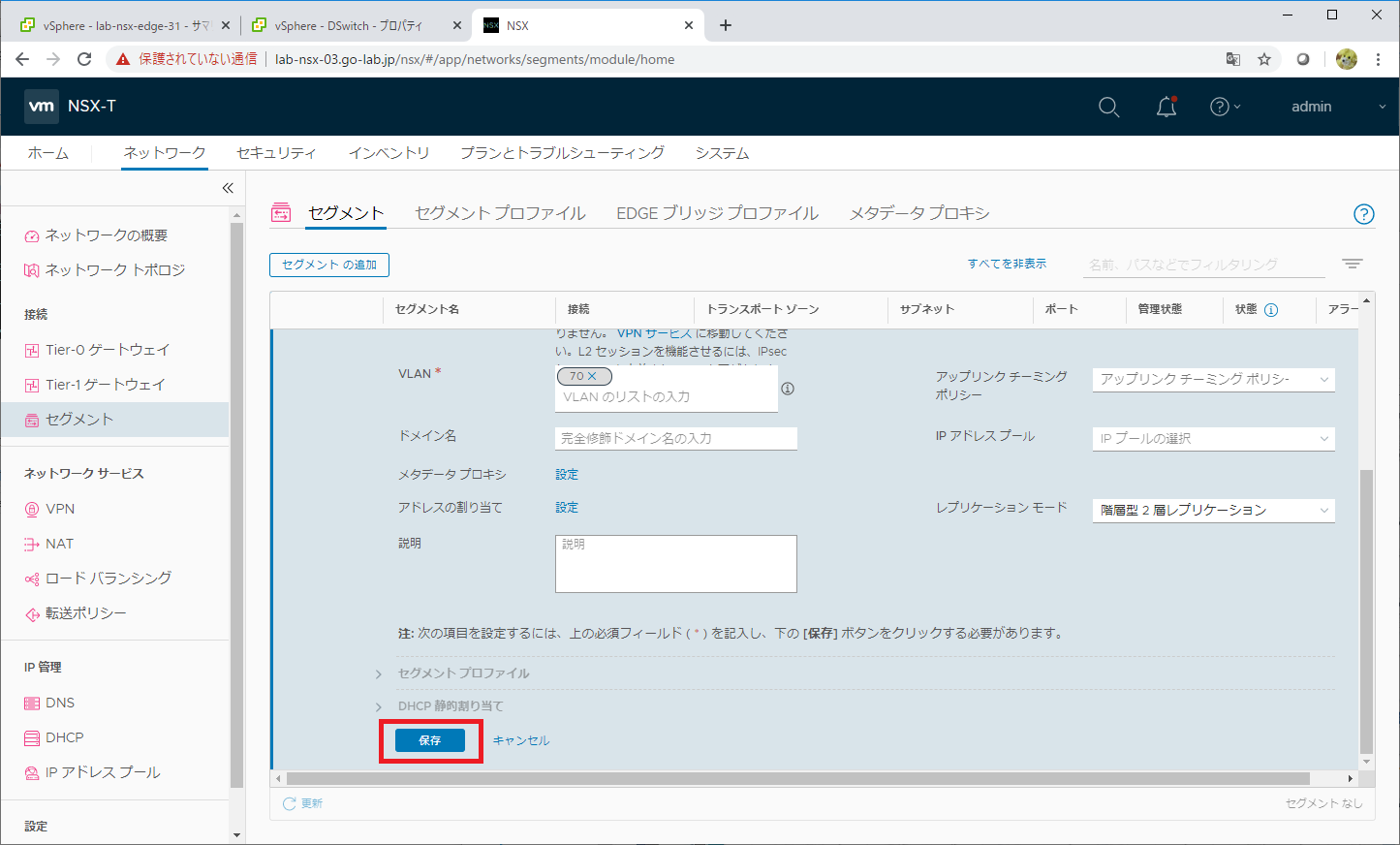Open the アップリンク チーミング ポリシー dropdown
This screenshot has height=845, width=1400.
(x=1213, y=379)
